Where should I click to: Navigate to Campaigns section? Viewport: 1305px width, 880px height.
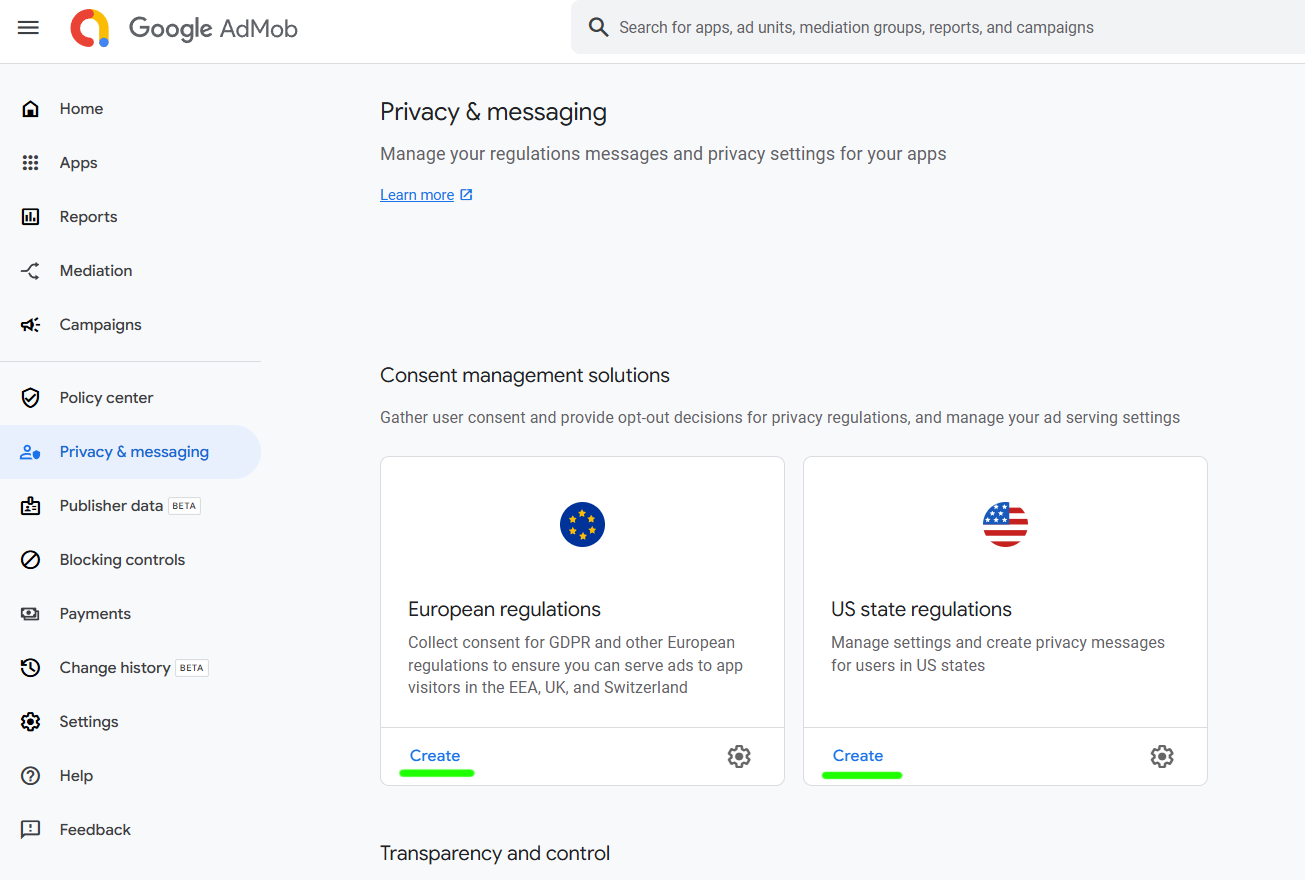pyautogui.click(x=100, y=325)
